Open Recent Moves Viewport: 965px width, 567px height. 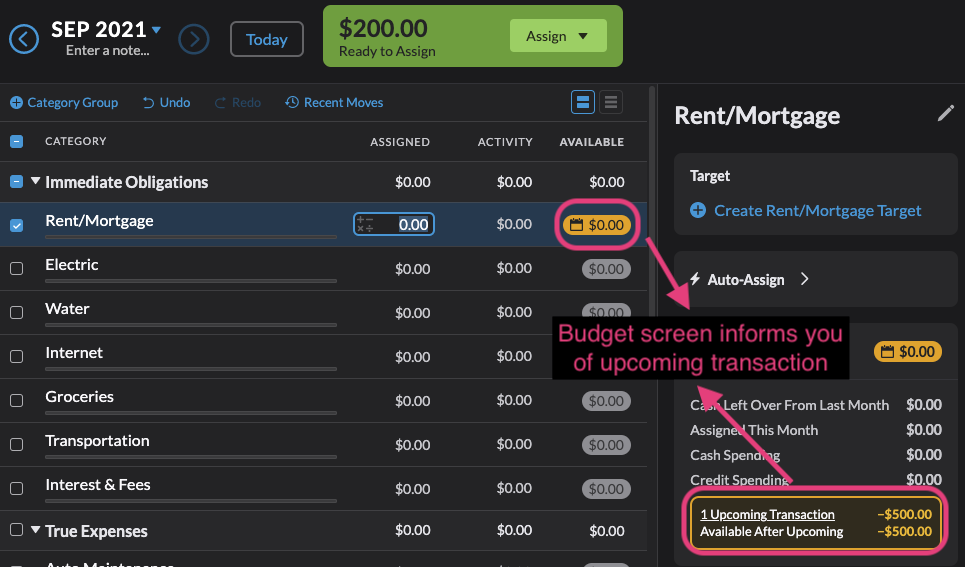[334, 102]
